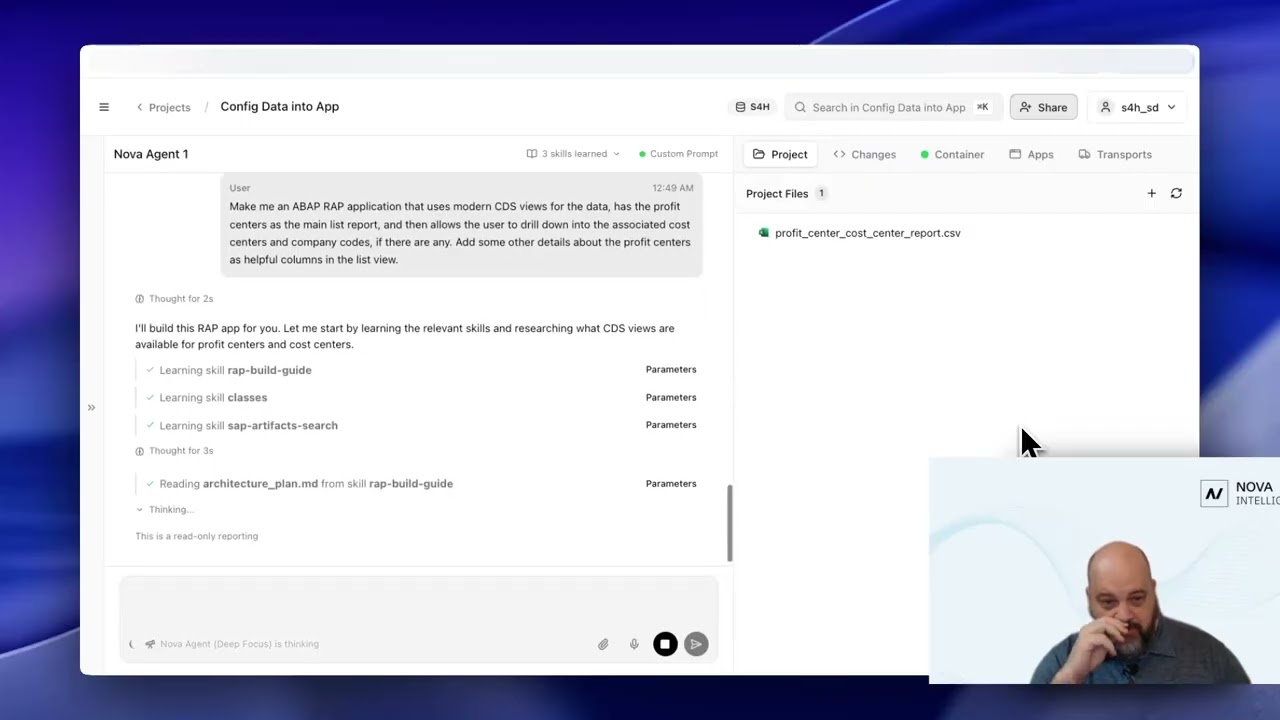Expand the 3 skills learned dropdown
The image size is (1280, 720).
tap(573, 154)
